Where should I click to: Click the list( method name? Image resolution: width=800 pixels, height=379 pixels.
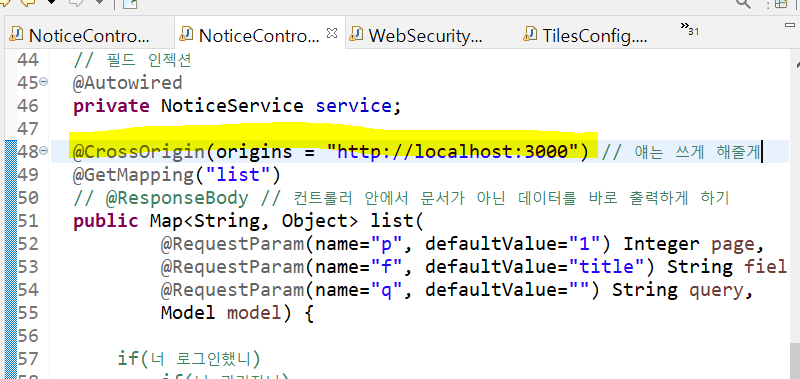click(x=397, y=221)
